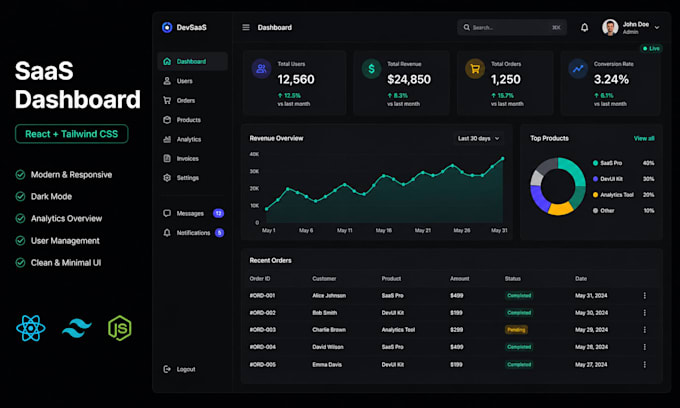Screen dimensions: 680x408
Task: Open Orders in the sidebar
Action: pos(192,100)
